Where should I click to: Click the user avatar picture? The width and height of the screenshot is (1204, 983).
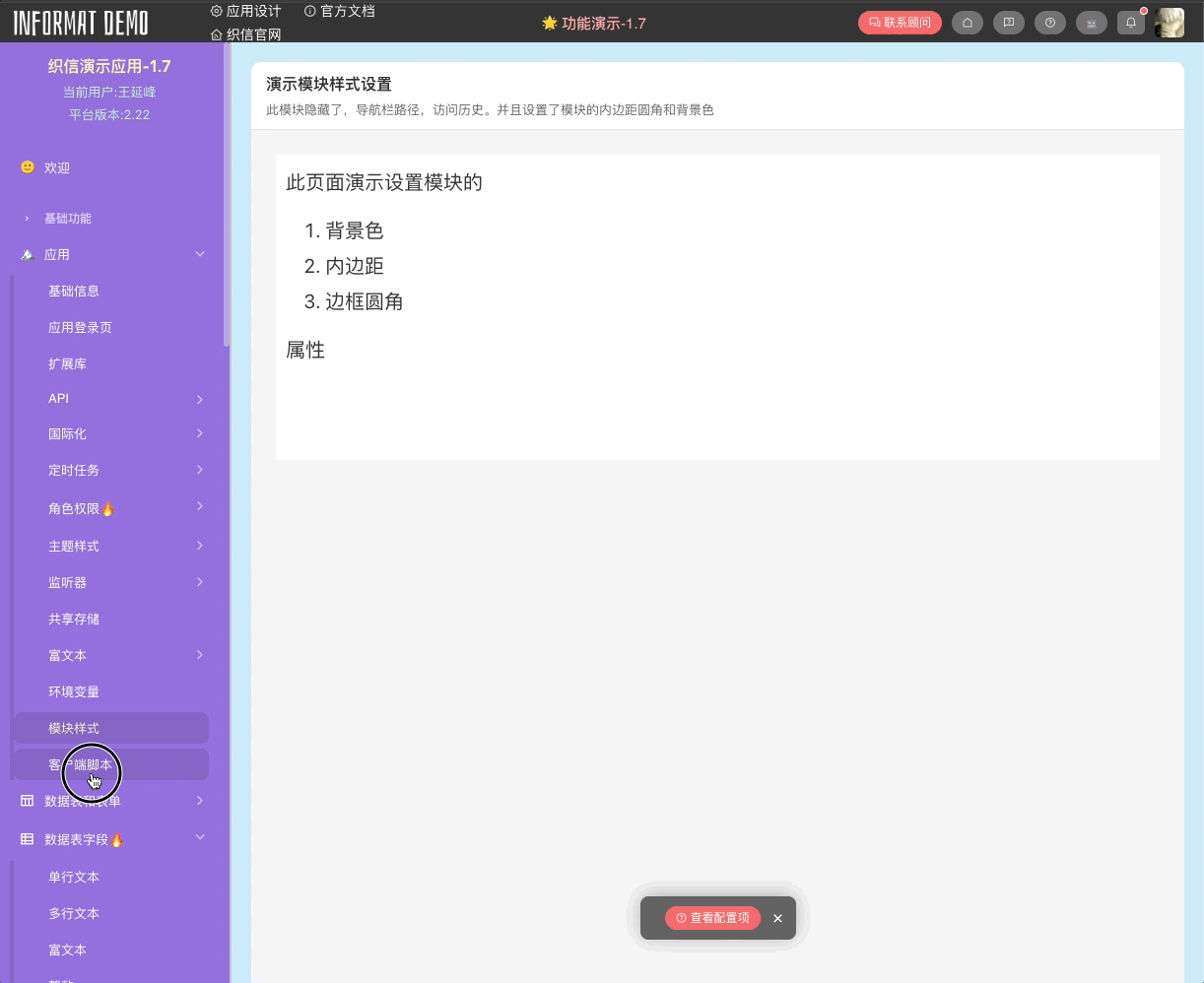1170,23
